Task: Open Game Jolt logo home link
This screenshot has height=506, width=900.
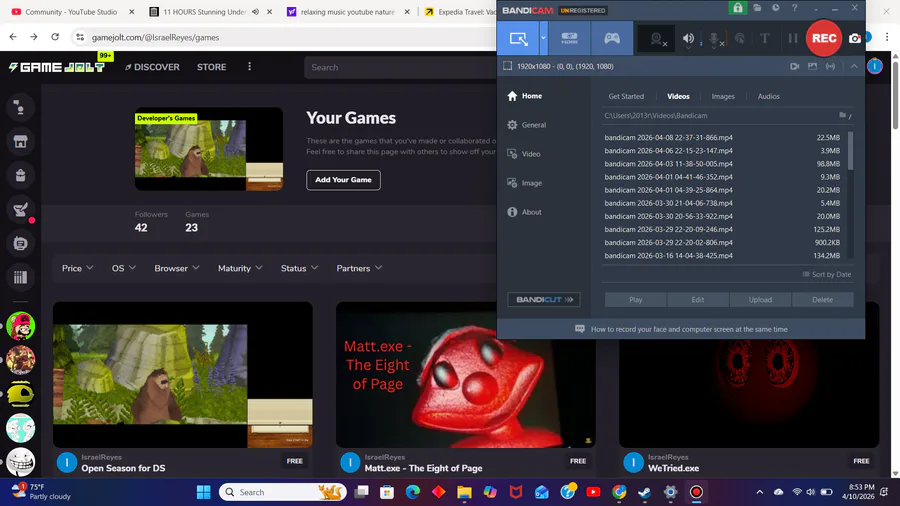Action: (57, 67)
